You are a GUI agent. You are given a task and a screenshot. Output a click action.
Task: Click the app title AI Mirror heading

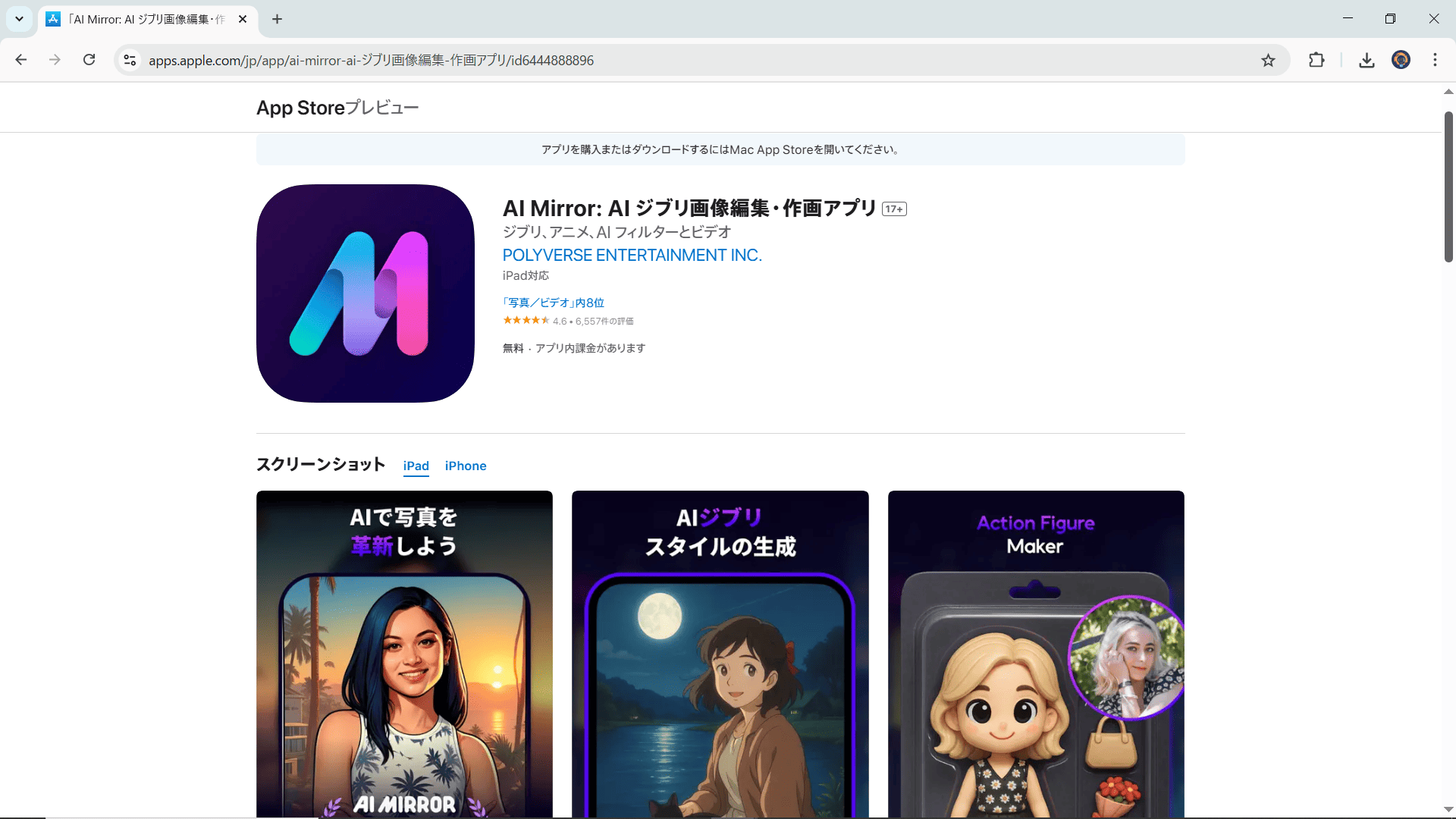pos(689,208)
